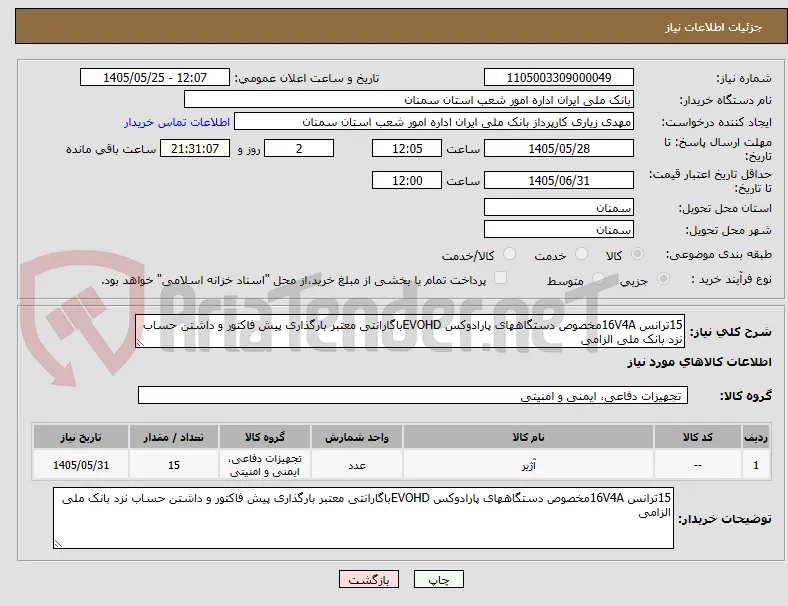Click the نام کالا column header
The height and width of the screenshot is (606, 788).
point(528,437)
